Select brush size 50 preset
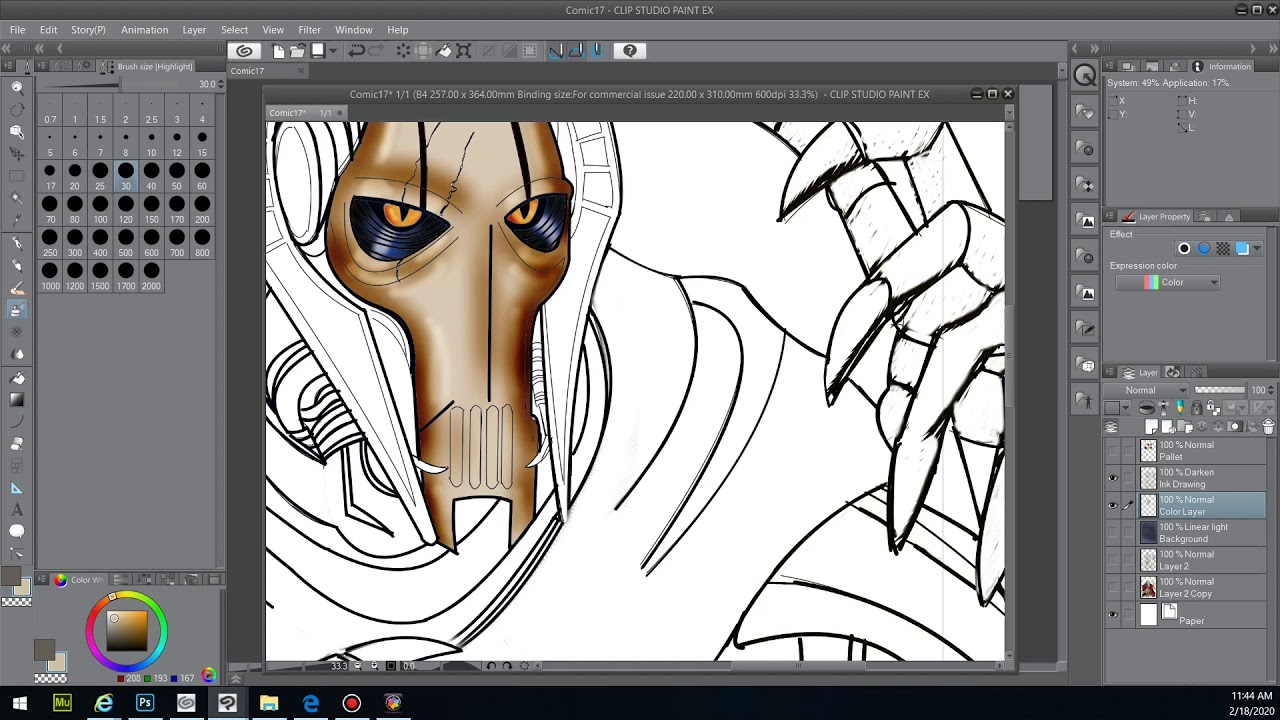 point(177,175)
